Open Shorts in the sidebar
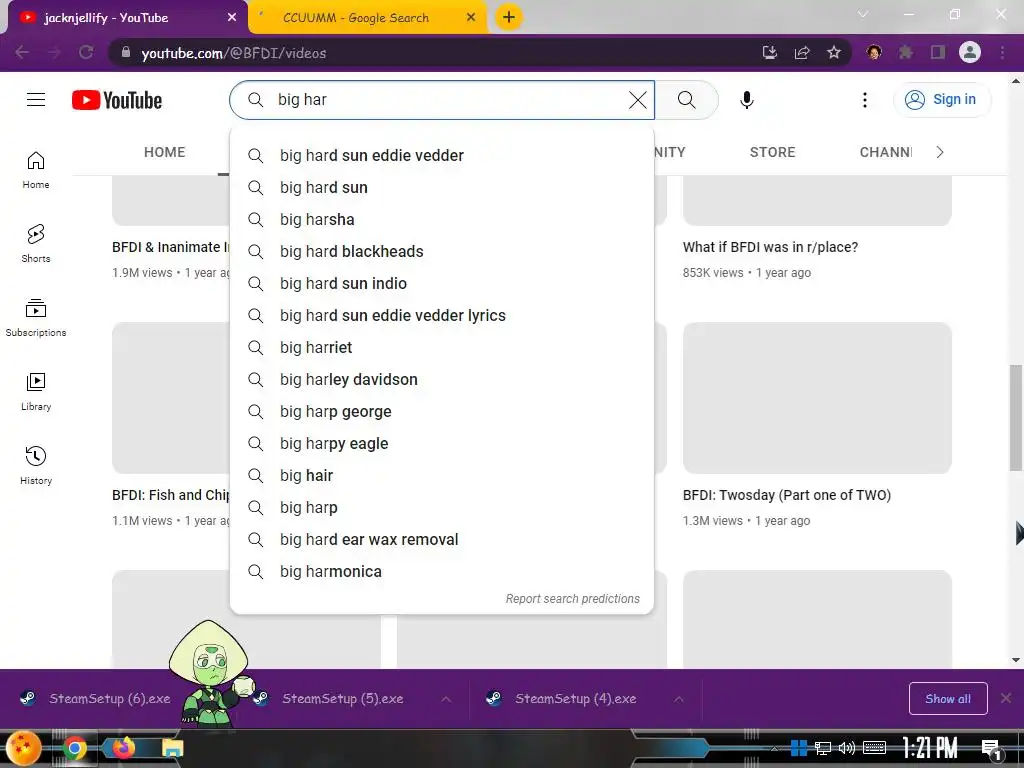1024x768 pixels. pos(36,244)
